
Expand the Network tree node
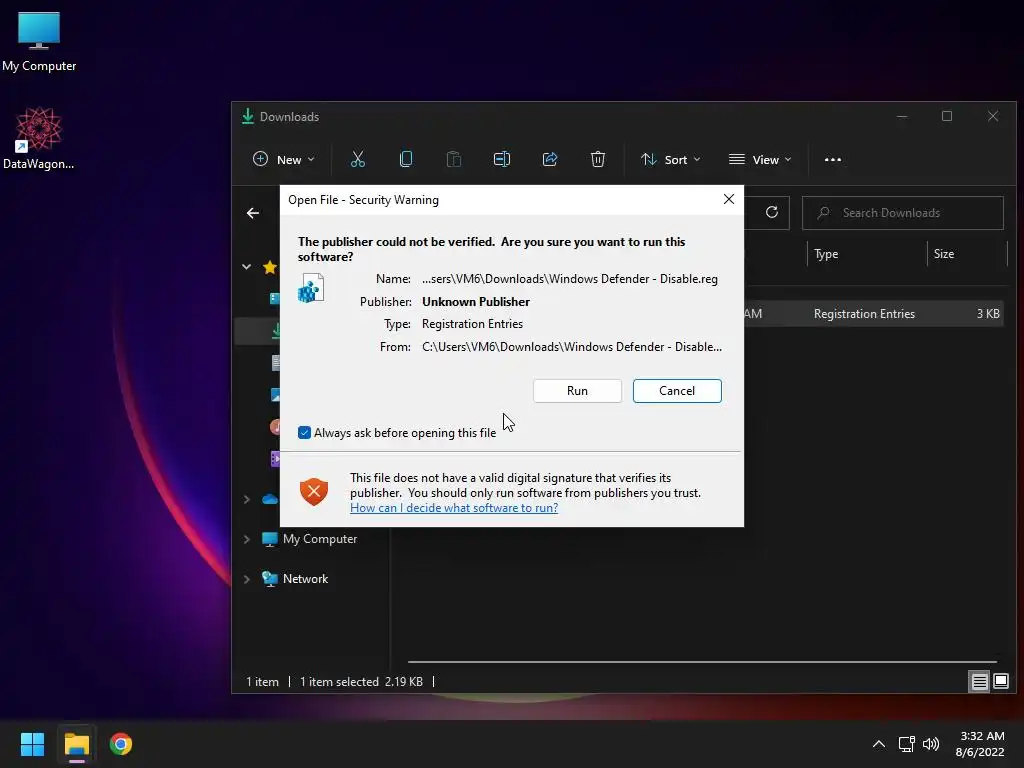pyautogui.click(x=247, y=579)
